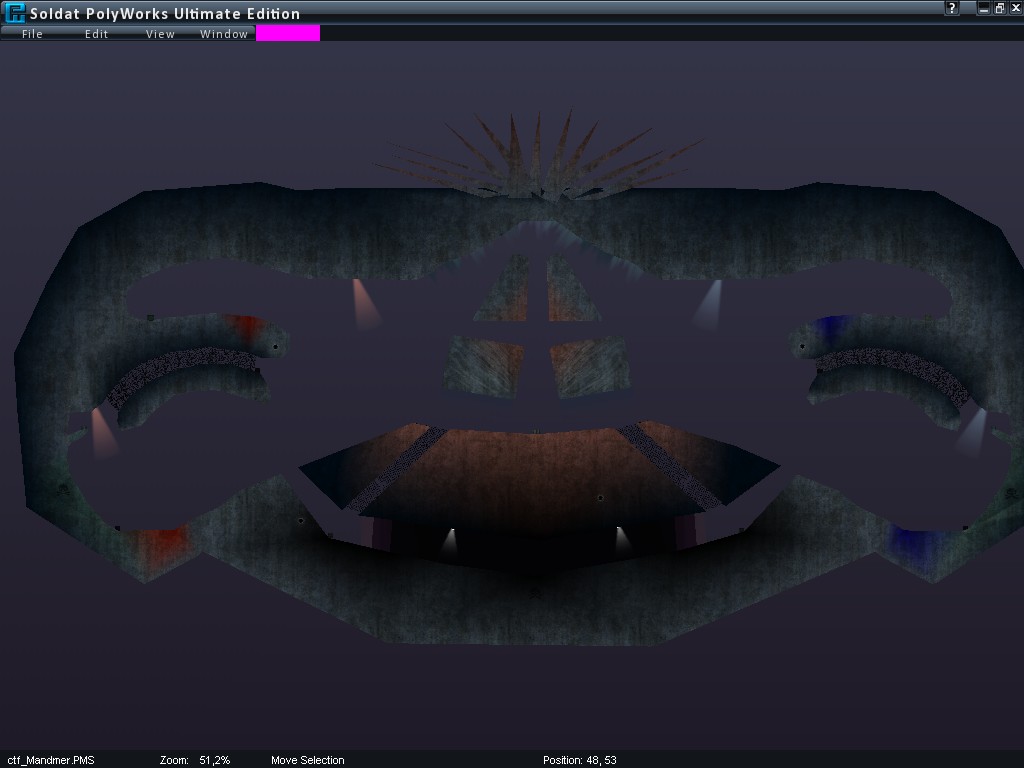Viewport: 1024px width, 768px height.
Task: Click the magenta color block in menu bar
Action: [288, 33]
